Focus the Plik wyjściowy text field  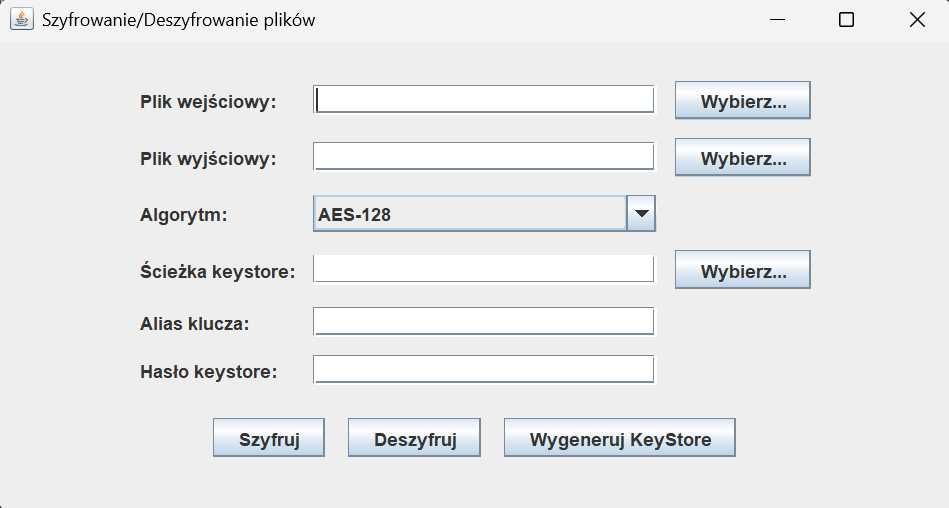pyautogui.click(x=484, y=157)
